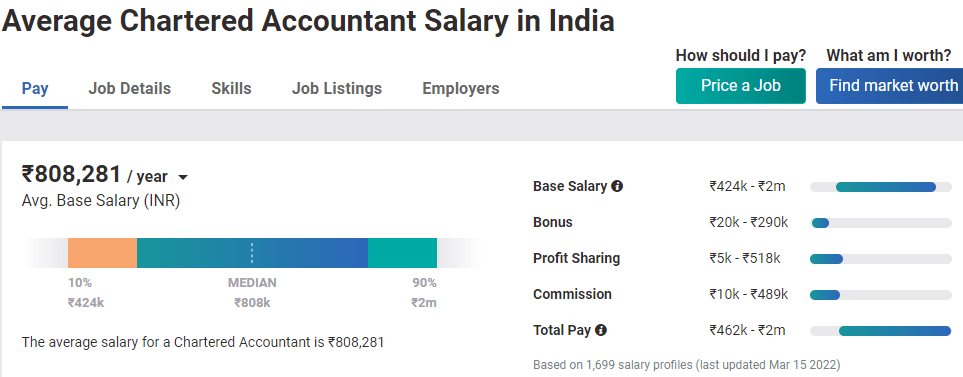Select the Job Listings tab
Viewport: 963px width, 377px height.
(x=337, y=88)
